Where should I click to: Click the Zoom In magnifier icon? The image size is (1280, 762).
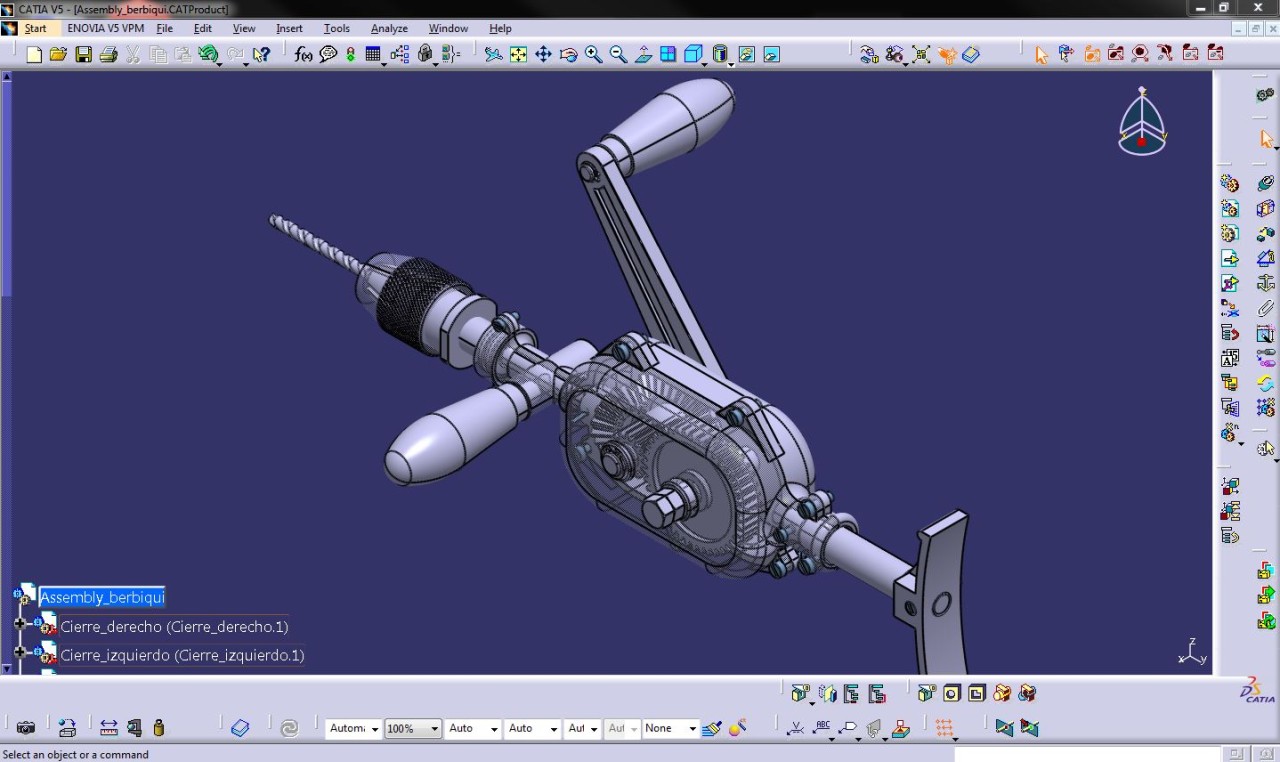594,54
